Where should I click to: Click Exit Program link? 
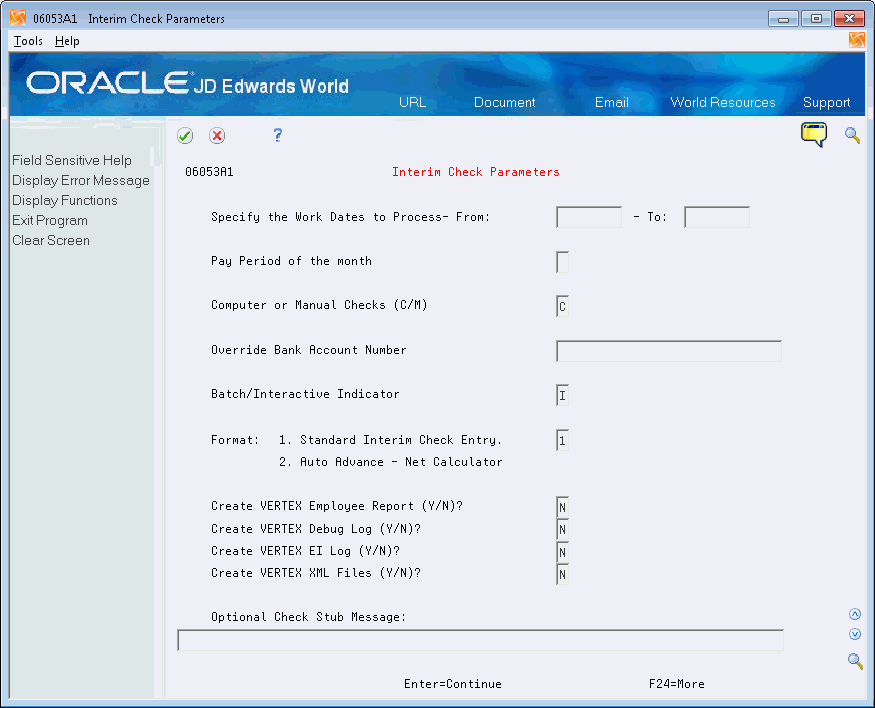point(50,220)
